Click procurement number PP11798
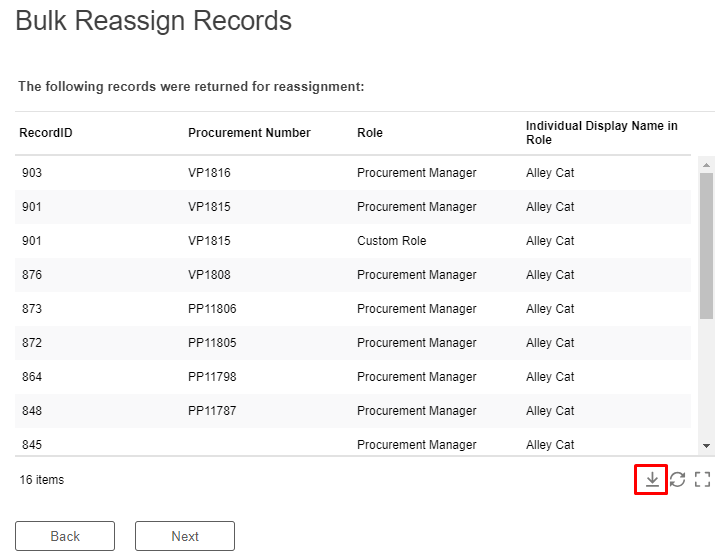This screenshot has width=725, height=555. (x=212, y=376)
